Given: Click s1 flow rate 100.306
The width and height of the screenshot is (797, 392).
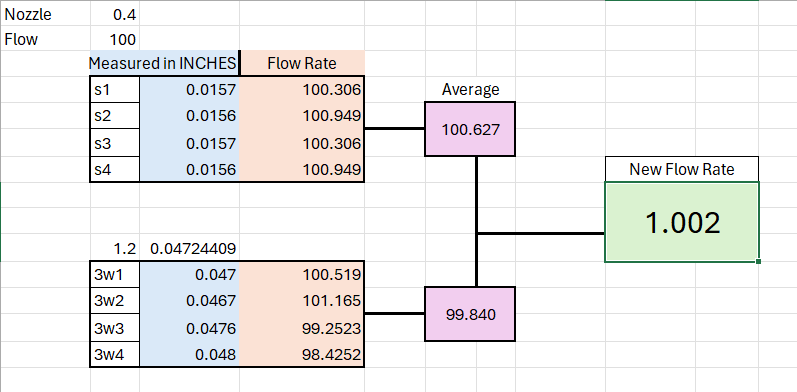Looking at the screenshot, I should click(302, 90).
